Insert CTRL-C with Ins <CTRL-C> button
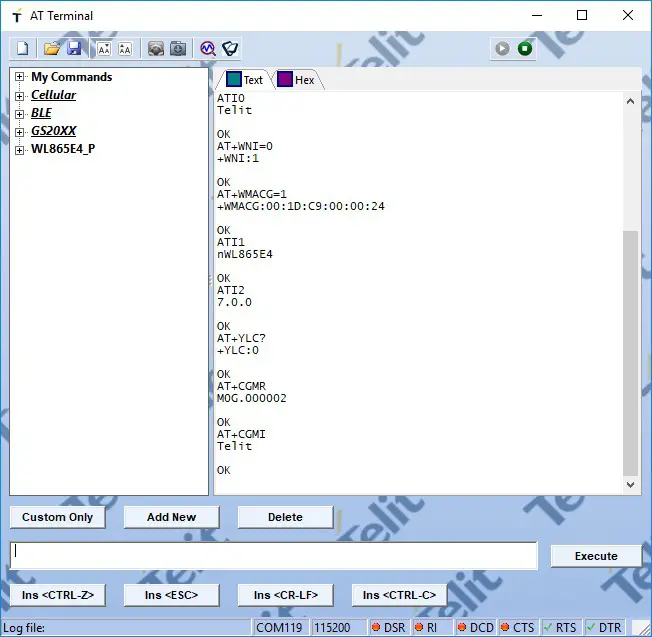 (x=399, y=595)
